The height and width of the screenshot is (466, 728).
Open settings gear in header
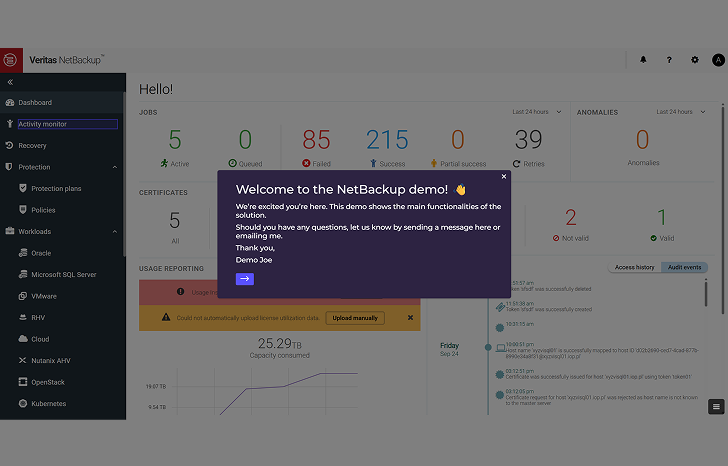695,59
